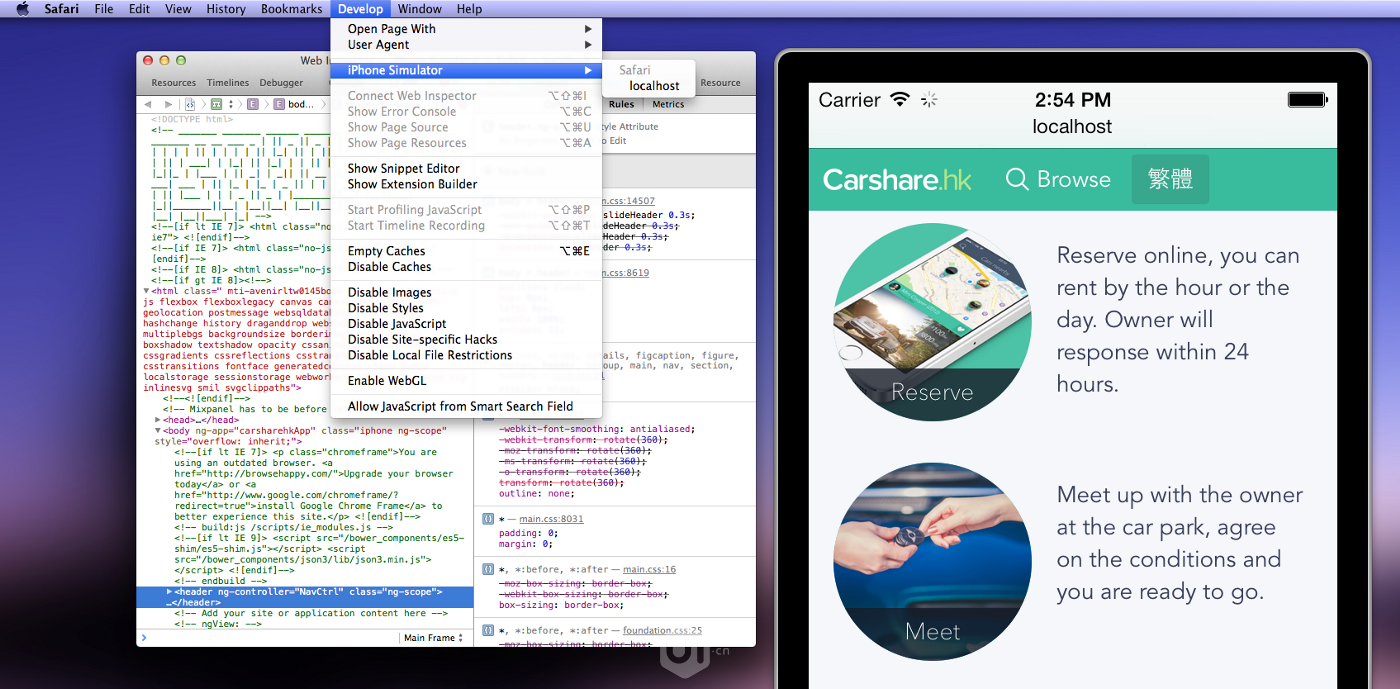Click the '<!-- endbuild -->' comment line
The height and width of the screenshot is (689, 1400).
point(220,581)
